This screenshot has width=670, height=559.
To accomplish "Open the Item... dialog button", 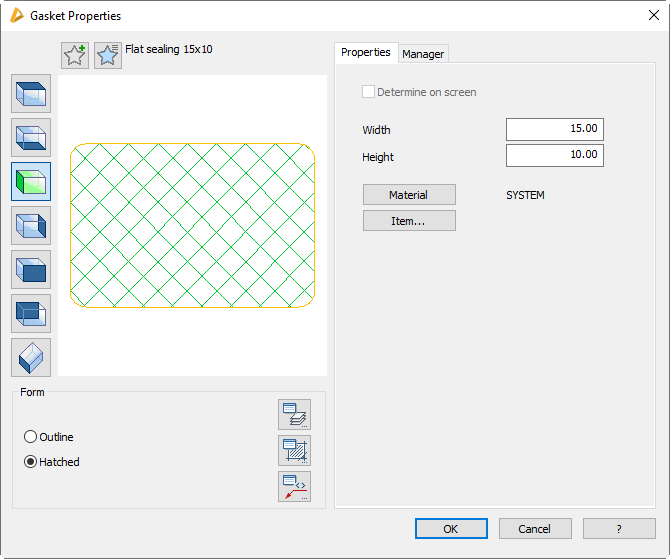I will [x=409, y=221].
